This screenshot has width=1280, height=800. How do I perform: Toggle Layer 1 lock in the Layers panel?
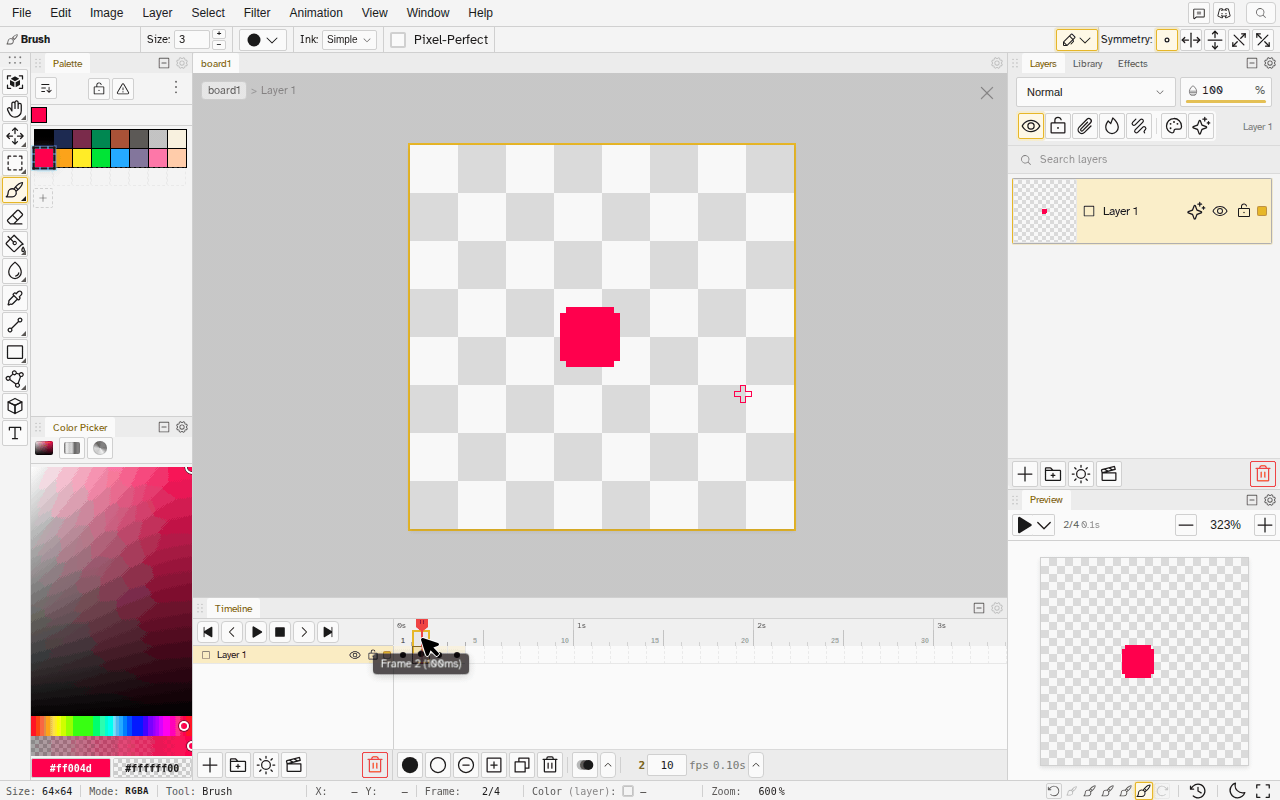coord(1244,211)
